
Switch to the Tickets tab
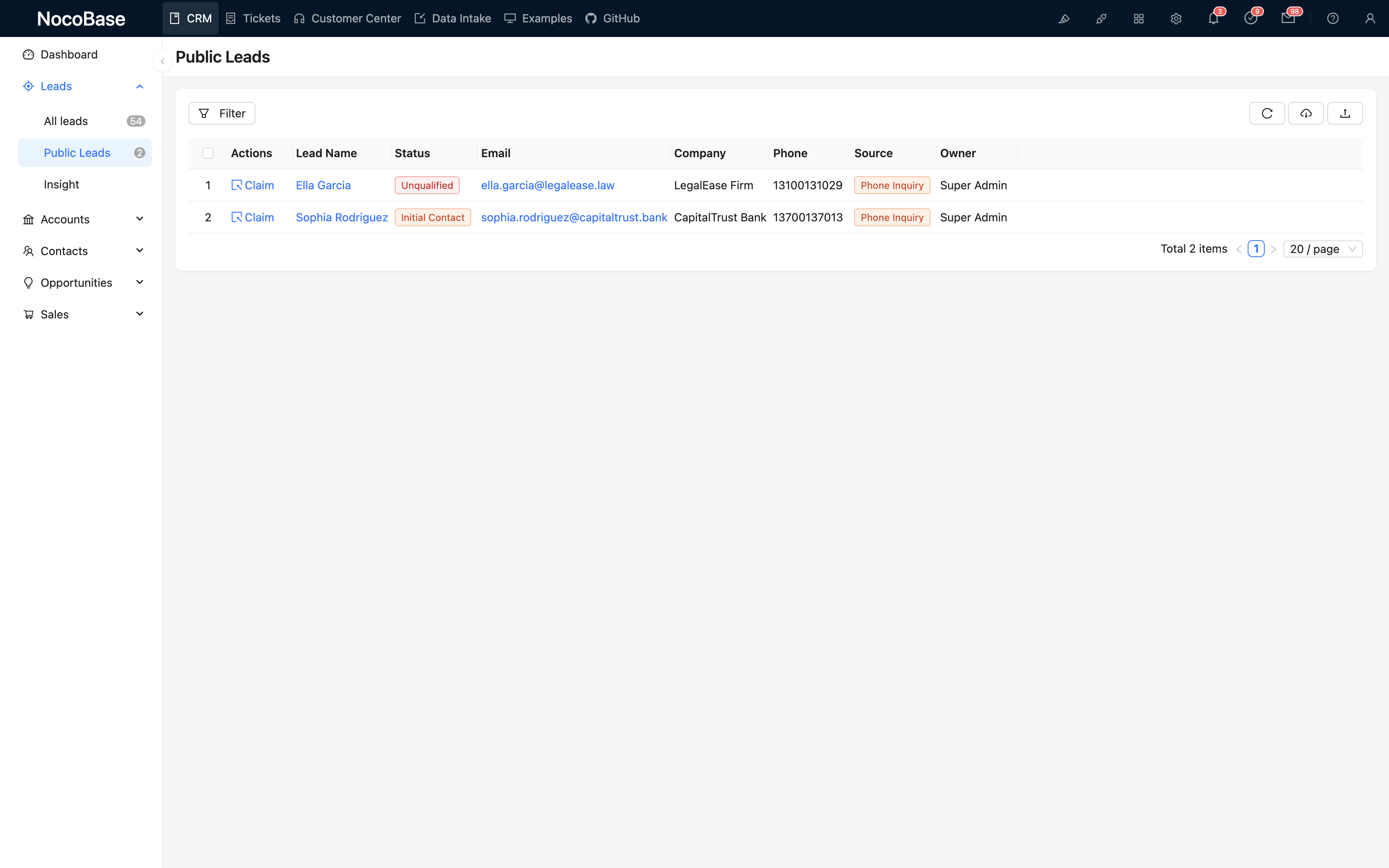click(x=253, y=18)
